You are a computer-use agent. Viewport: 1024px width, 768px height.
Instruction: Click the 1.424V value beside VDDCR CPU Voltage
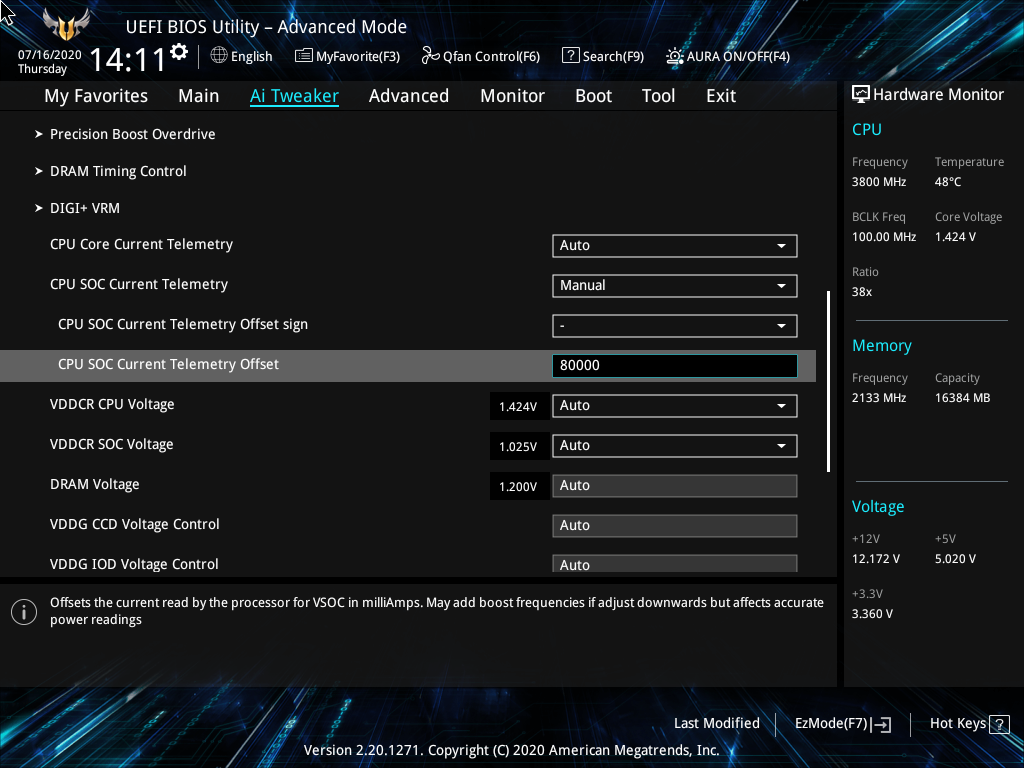point(518,406)
